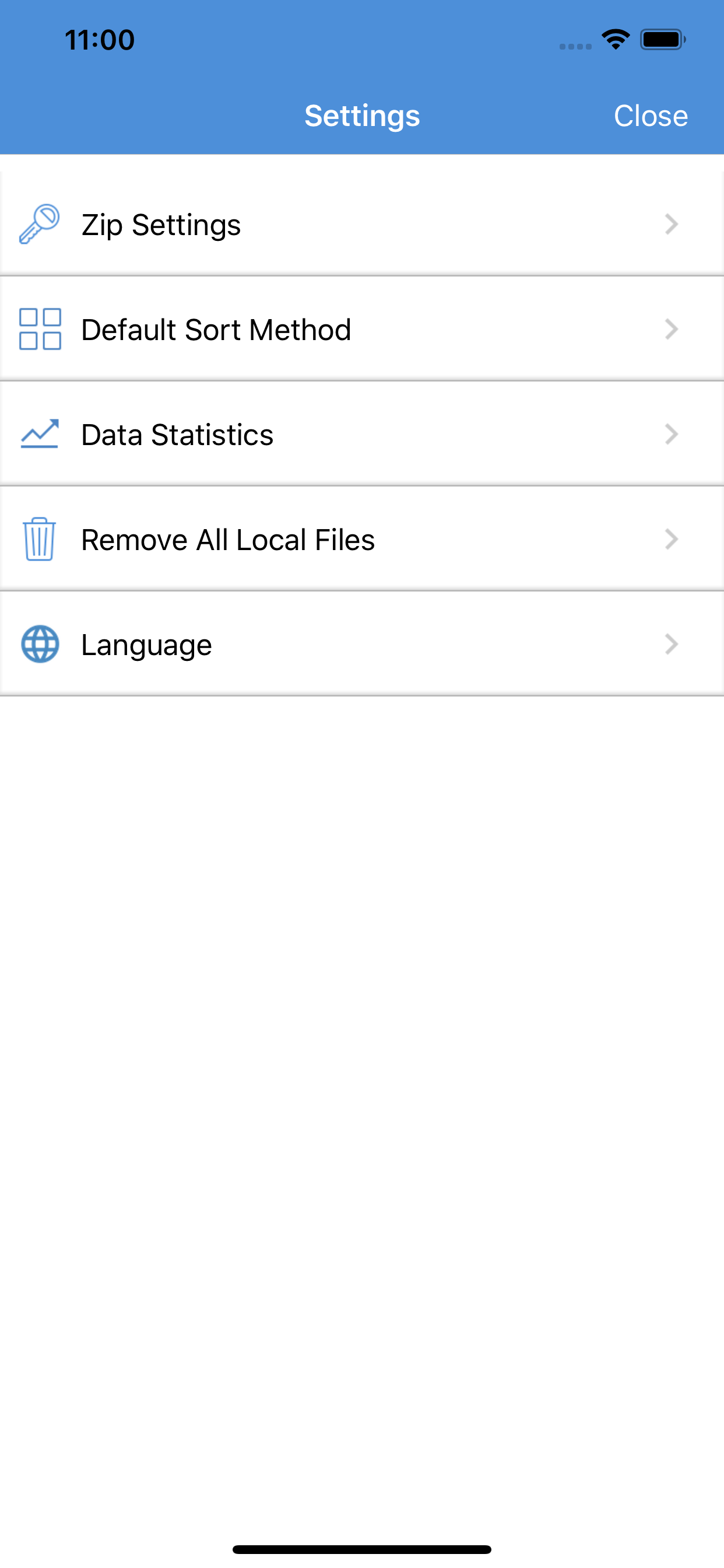
Task: Tap the cellular signal dots
Action: pyautogui.click(x=575, y=46)
